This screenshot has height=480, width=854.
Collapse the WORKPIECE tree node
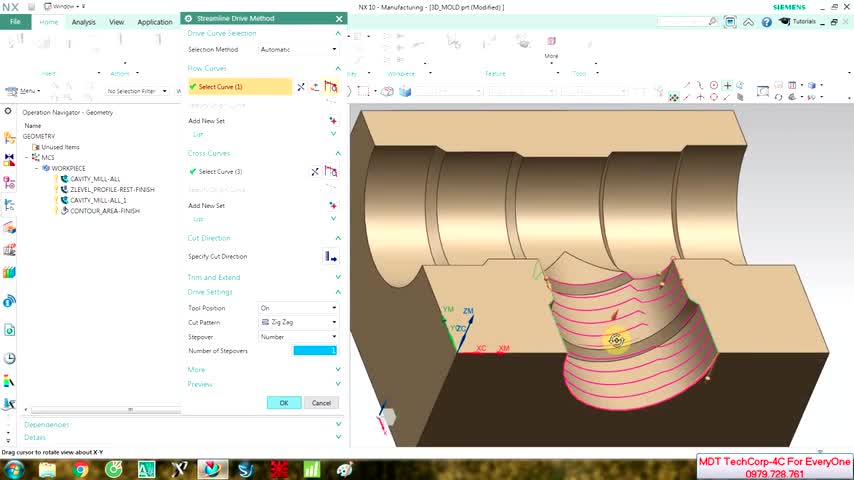[36, 168]
